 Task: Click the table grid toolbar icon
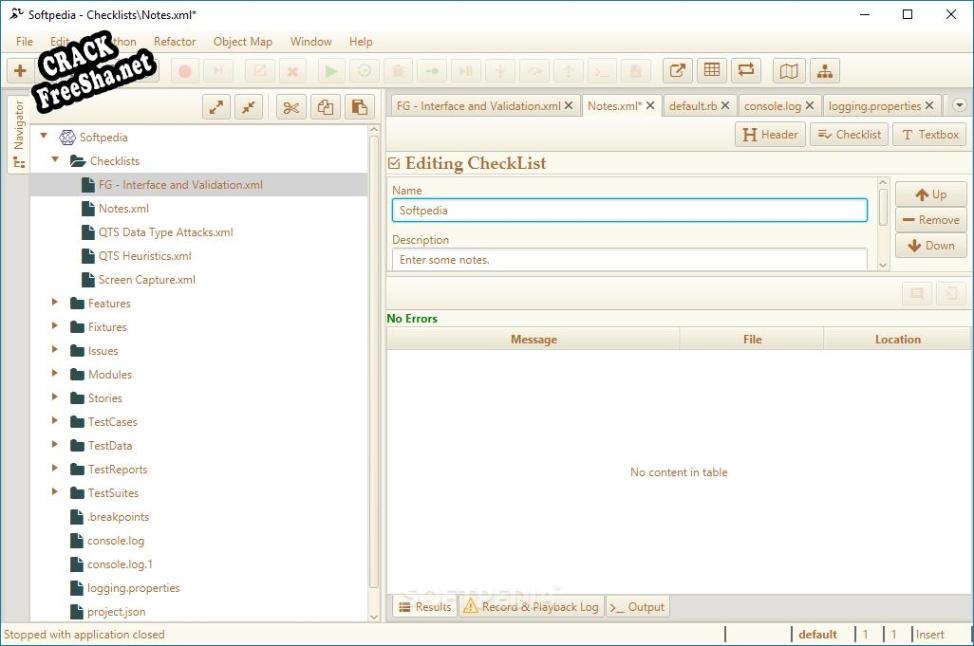click(x=711, y=71)
